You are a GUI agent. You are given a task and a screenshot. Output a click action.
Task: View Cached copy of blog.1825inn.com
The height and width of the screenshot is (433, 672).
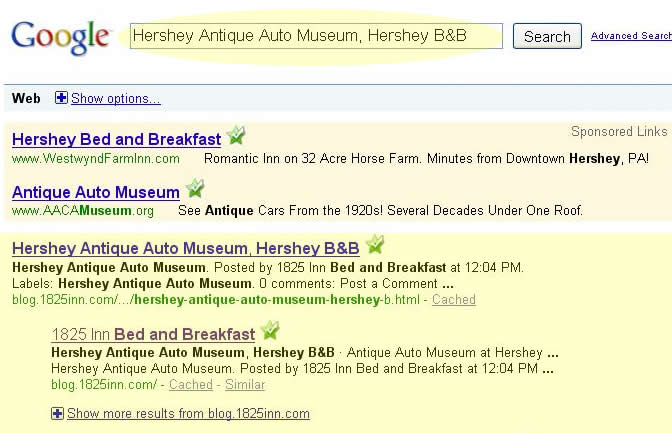[x=191, y=385]
